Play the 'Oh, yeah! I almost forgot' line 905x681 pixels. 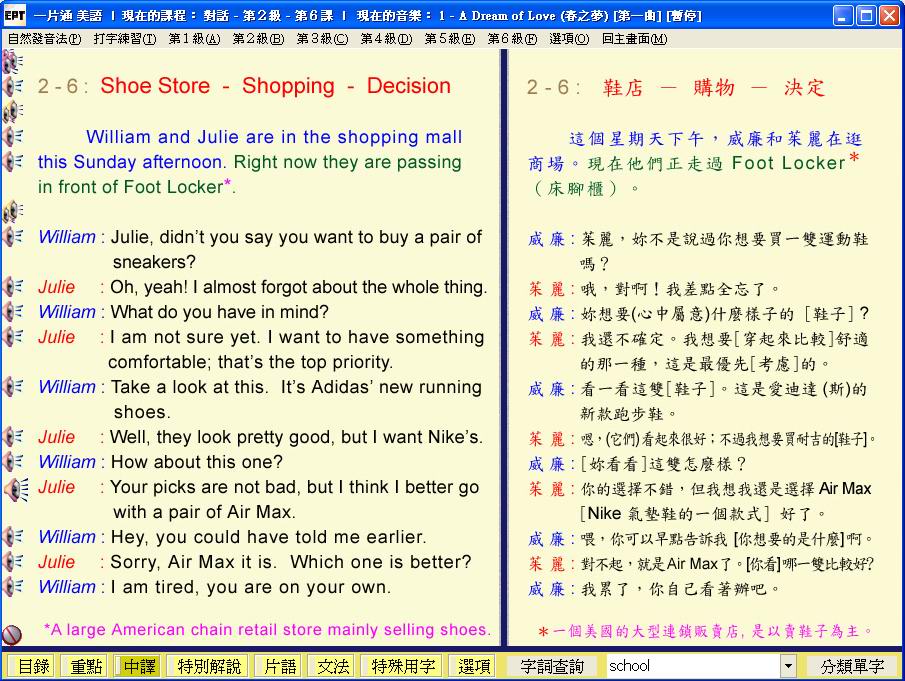pos(13,287)
